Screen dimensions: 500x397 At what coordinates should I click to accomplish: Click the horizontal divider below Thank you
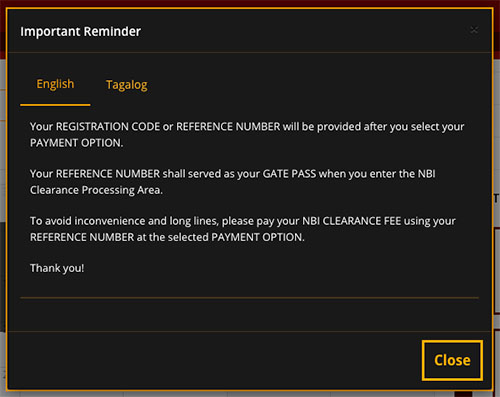(249, 297)
